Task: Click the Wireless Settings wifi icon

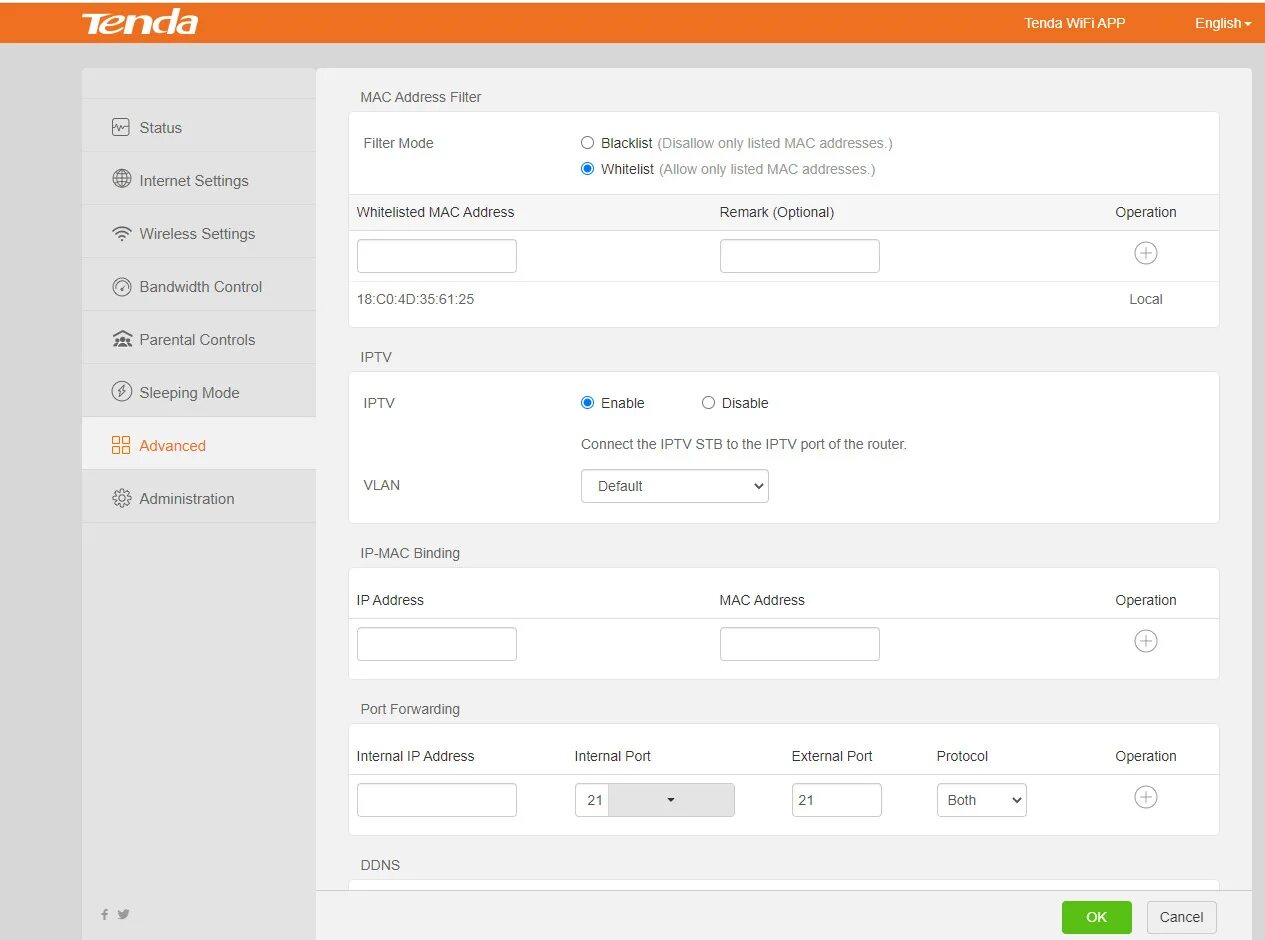Action: [x=122, y=233]
